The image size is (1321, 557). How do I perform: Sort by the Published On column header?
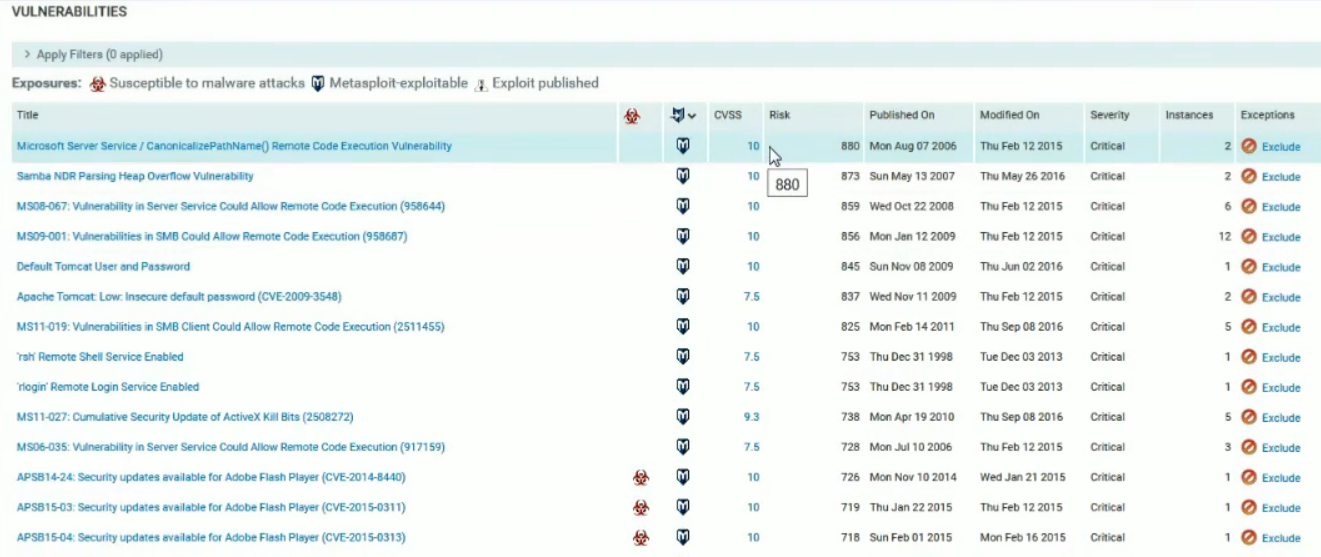(x=902, y=115)
